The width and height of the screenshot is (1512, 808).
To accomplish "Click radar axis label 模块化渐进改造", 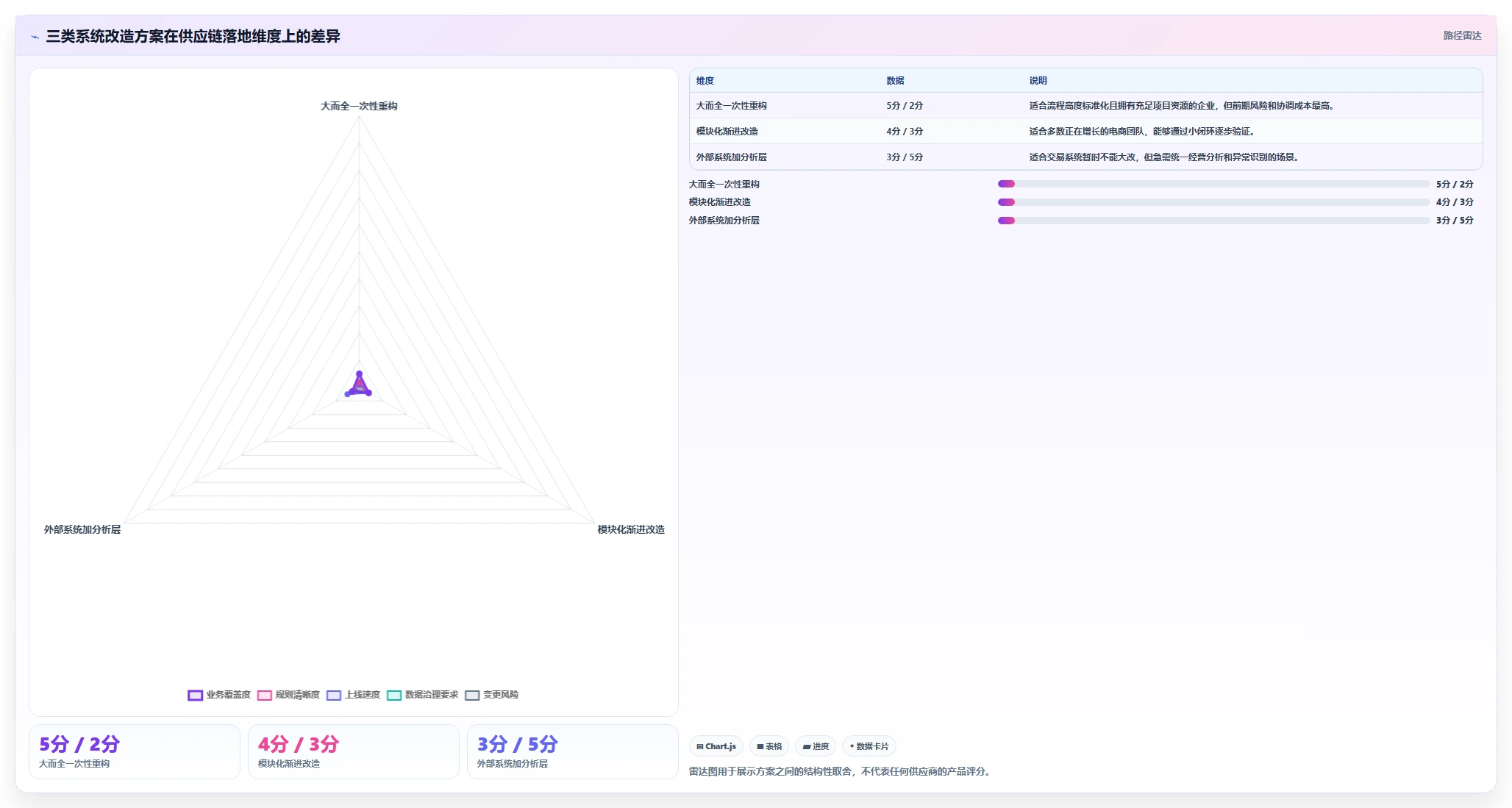I will [631, 529].
